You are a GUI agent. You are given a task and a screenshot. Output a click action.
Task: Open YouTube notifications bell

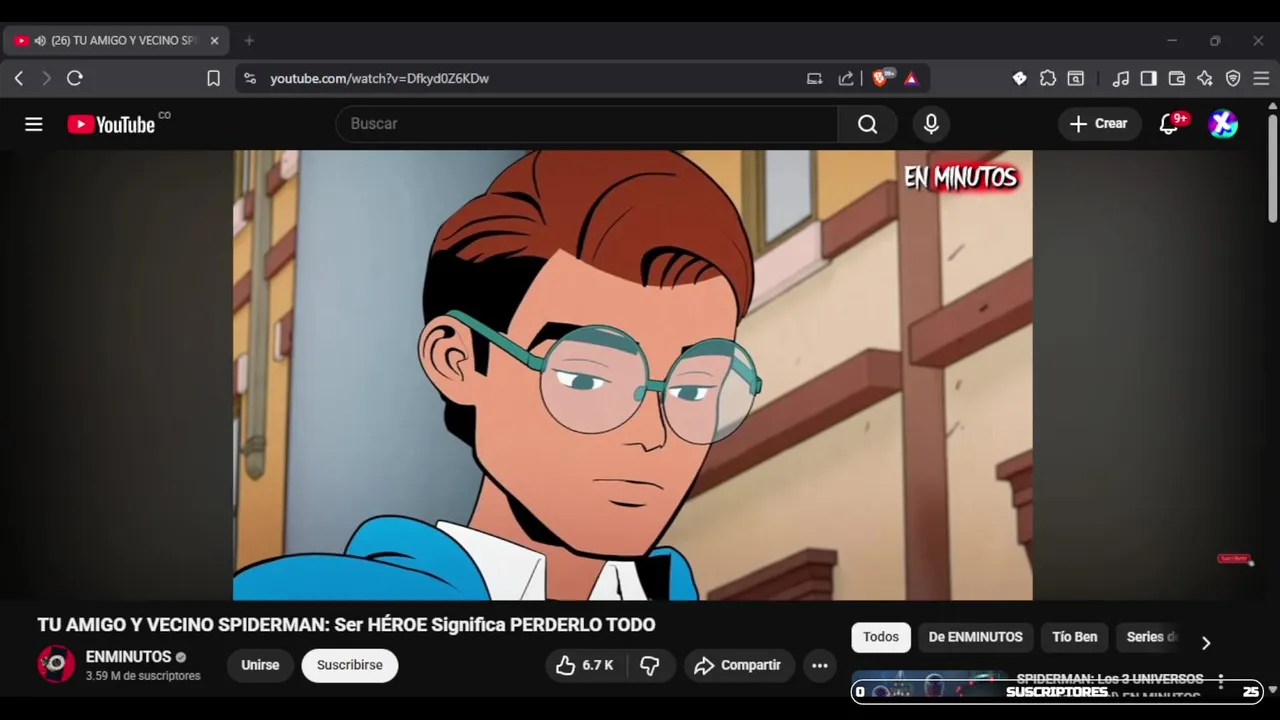coord(1169,124)
